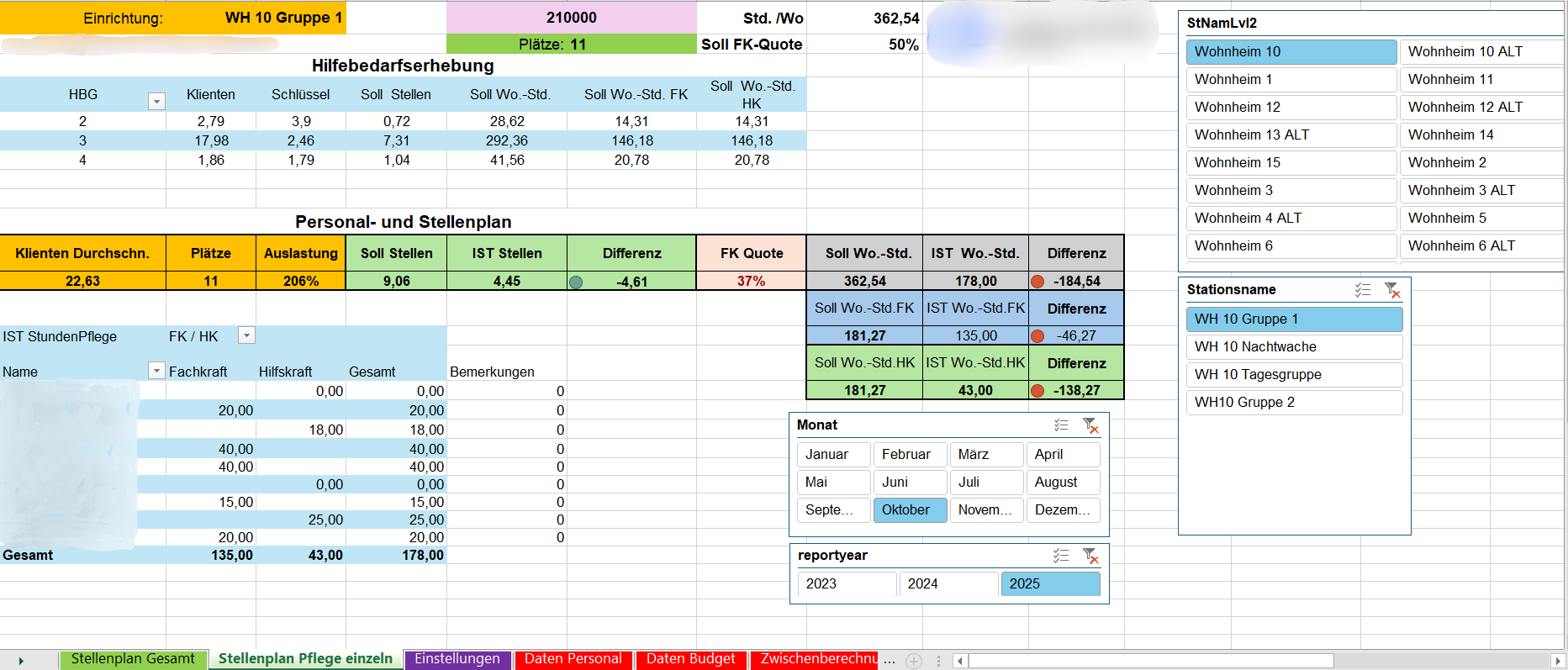Enable multi-select in the reportyear slicer
The height and width of the screenshot is (670, 1568).
(x=1061, y=556)
